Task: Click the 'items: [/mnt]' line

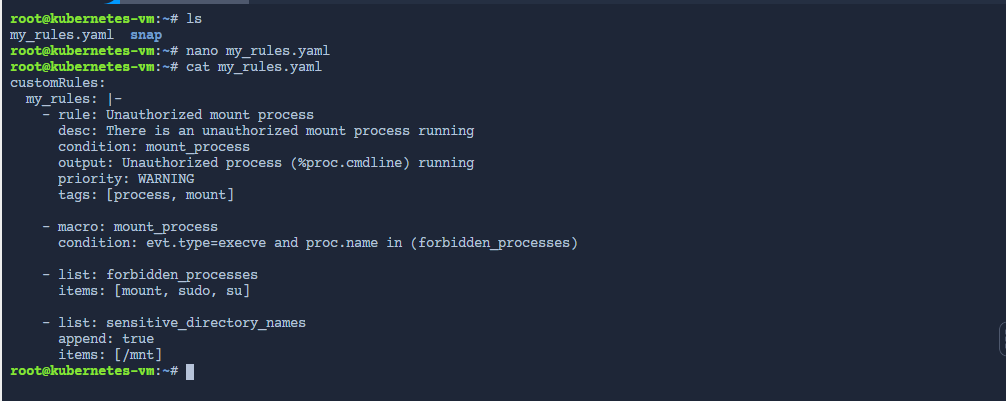Action: click(x=110, y=355)
